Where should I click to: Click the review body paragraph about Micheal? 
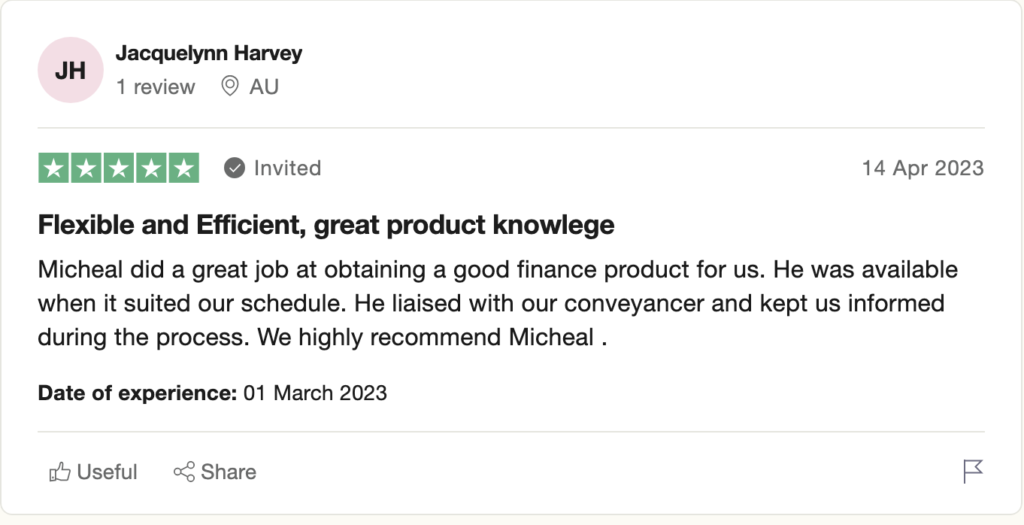pyautogui.click(x=498, y=304)
